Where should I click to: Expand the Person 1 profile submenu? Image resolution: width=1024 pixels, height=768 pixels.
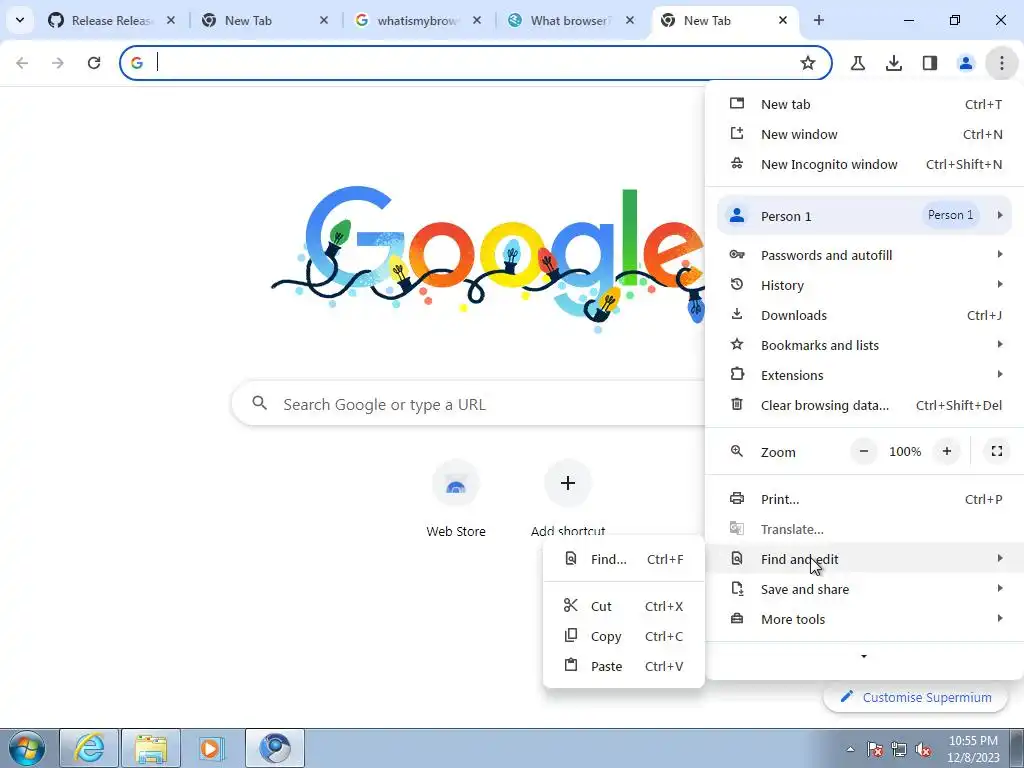point(865,216)
